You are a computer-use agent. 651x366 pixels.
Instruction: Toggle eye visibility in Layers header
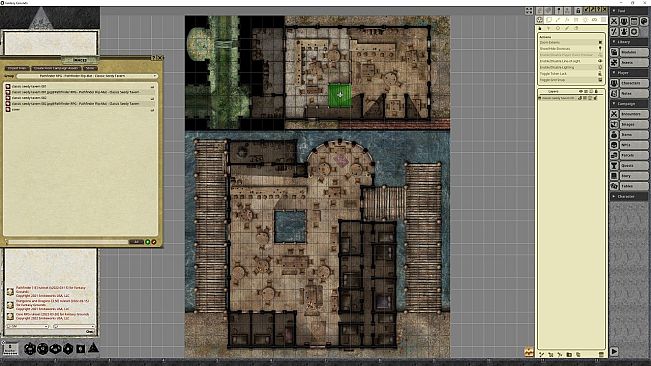(581, 91)
